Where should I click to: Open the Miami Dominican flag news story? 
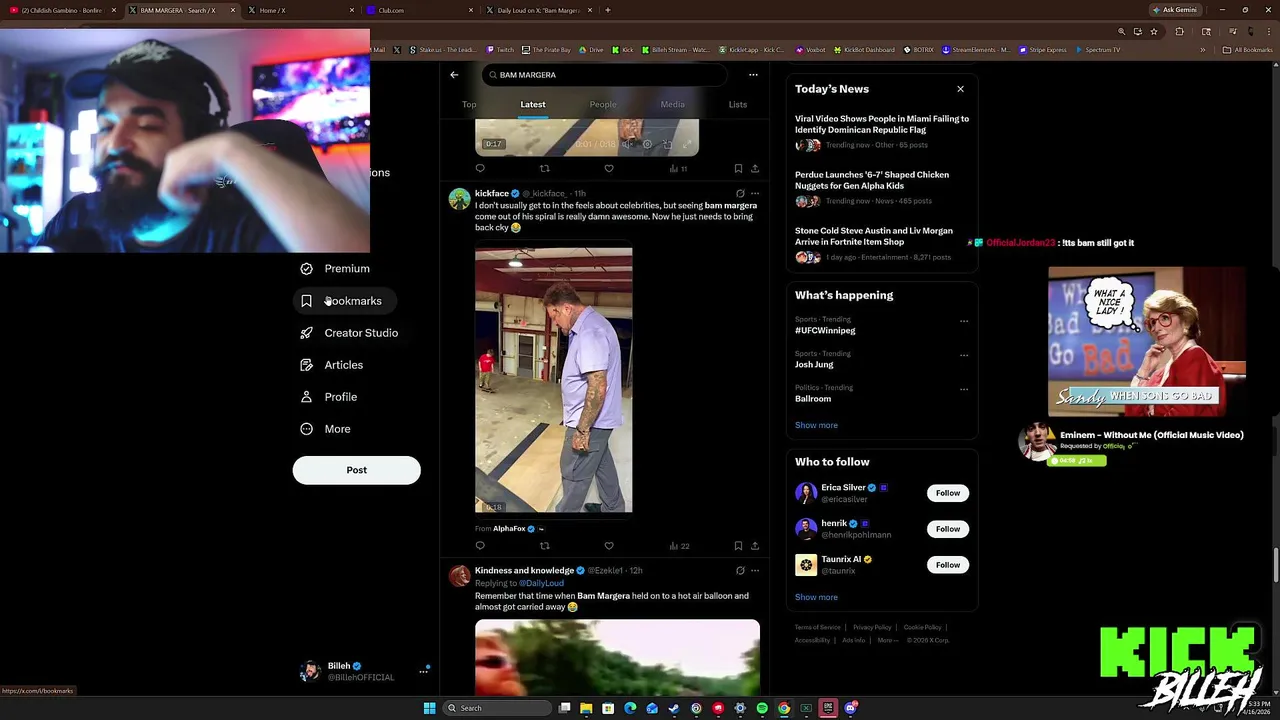tap(882, 124)
